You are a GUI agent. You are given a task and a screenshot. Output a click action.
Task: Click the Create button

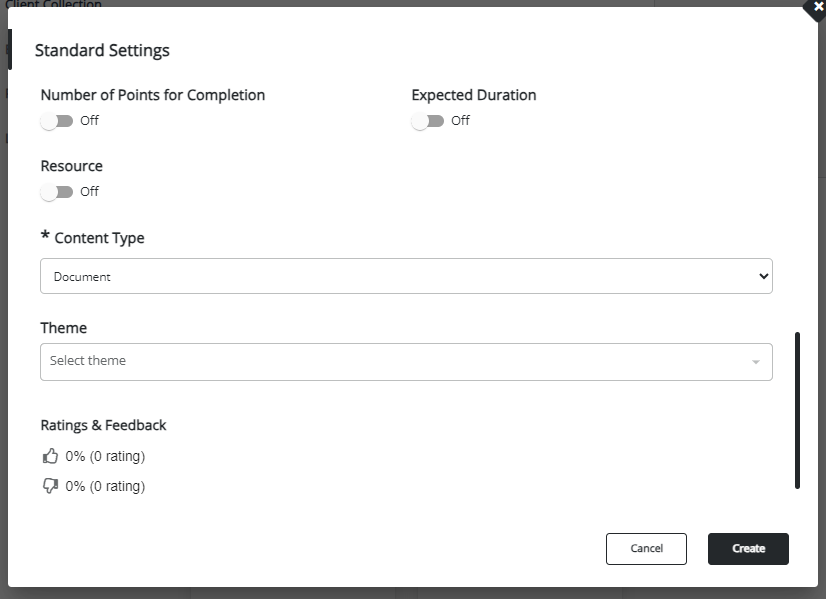click(748, 549)
